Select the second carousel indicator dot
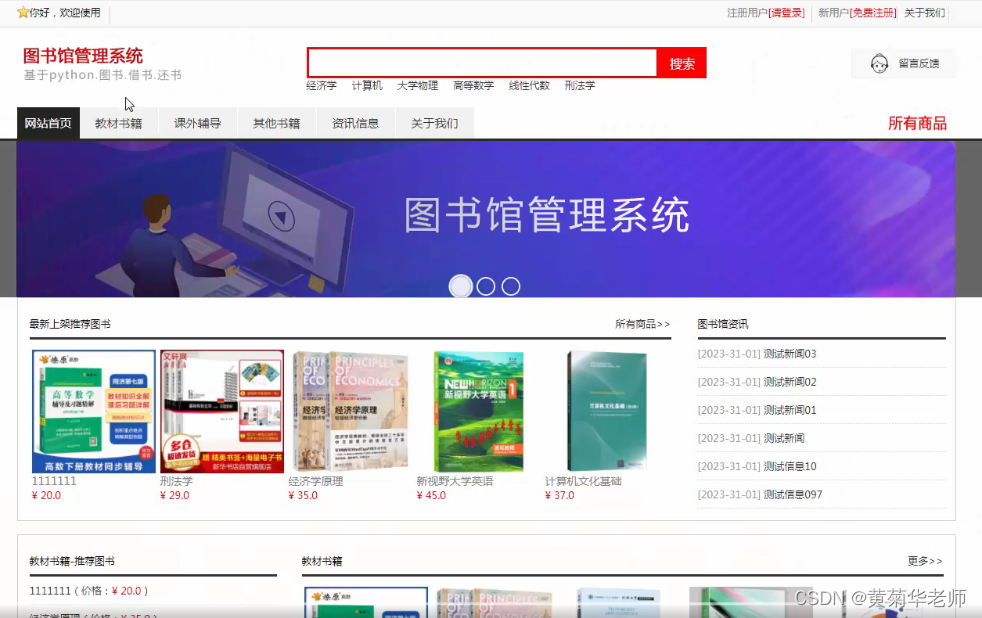 coord(486,285)
